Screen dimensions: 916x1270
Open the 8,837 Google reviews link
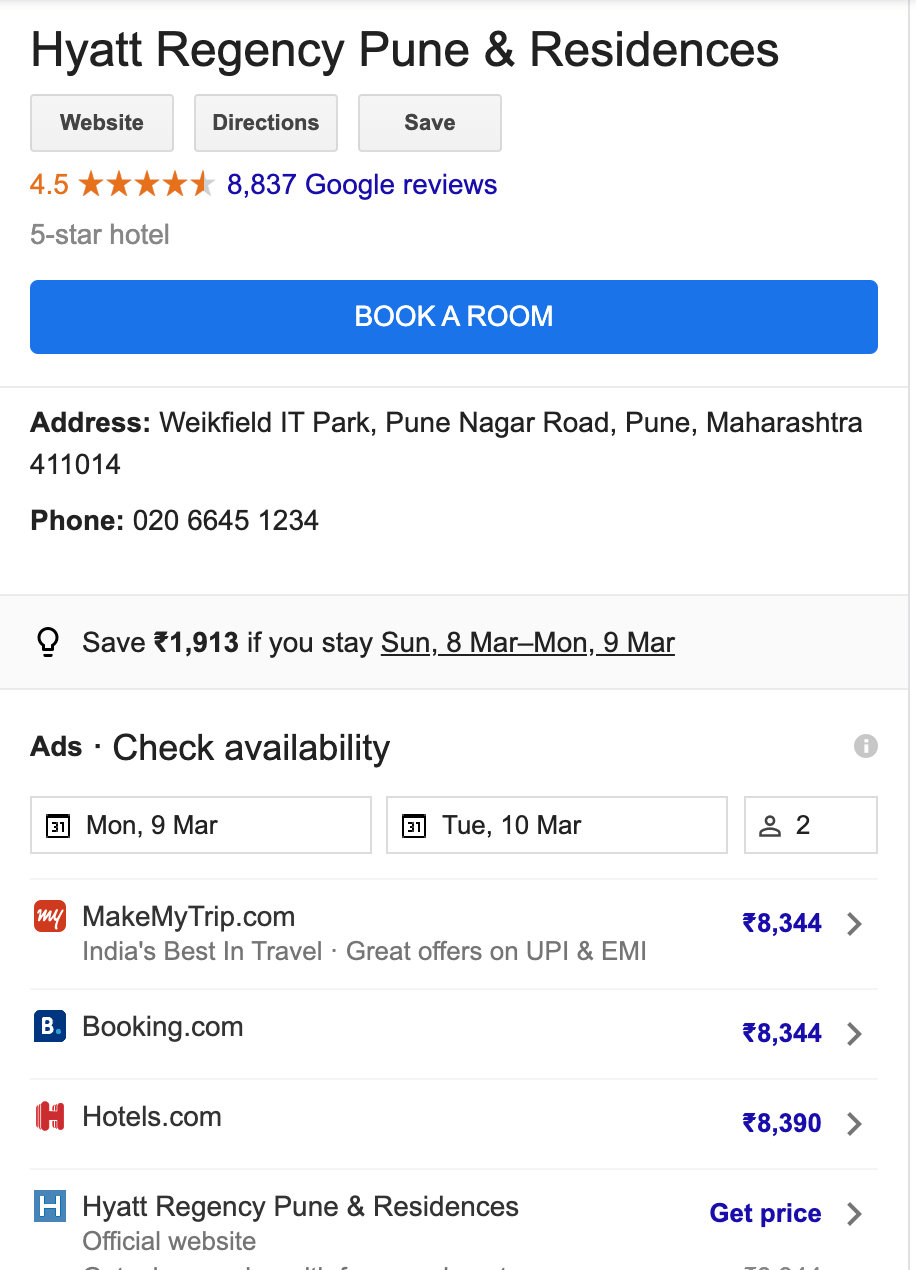[x=362, y=185]
